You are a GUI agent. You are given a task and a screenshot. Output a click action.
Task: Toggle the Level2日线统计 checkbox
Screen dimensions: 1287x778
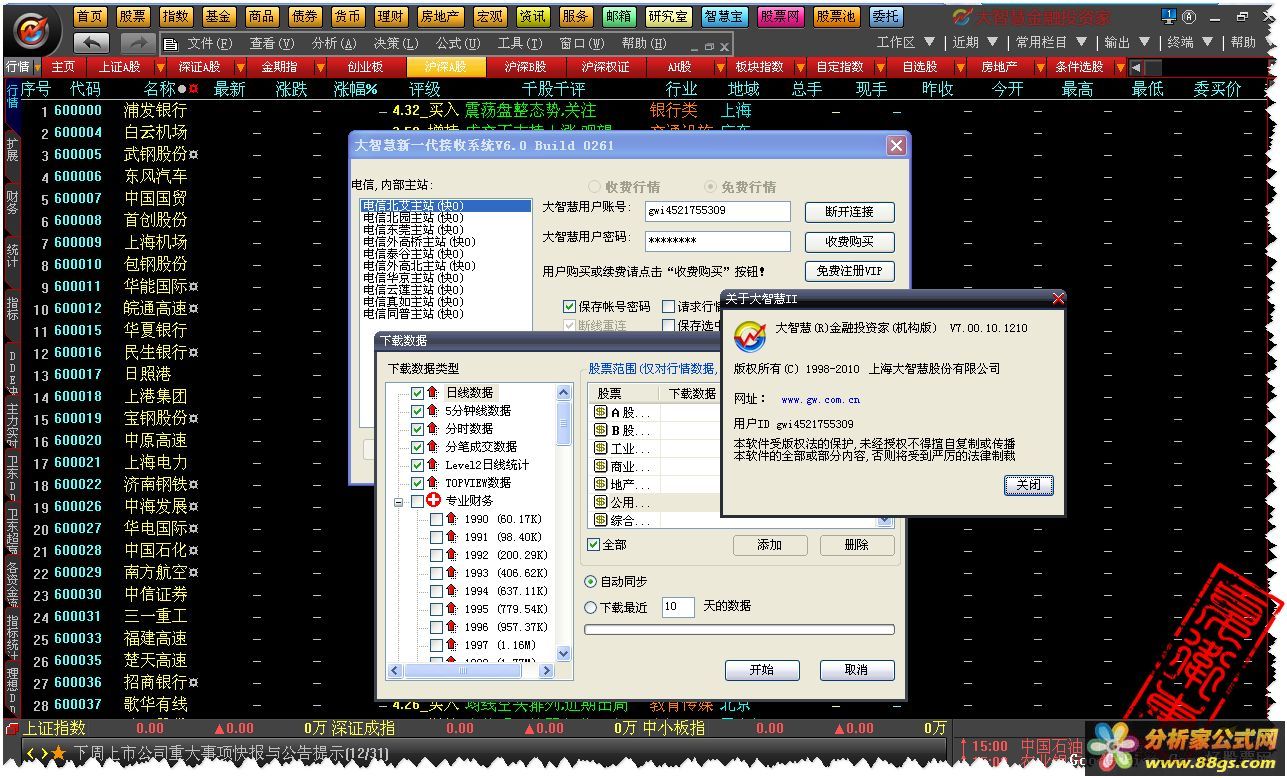click(417, 465)
